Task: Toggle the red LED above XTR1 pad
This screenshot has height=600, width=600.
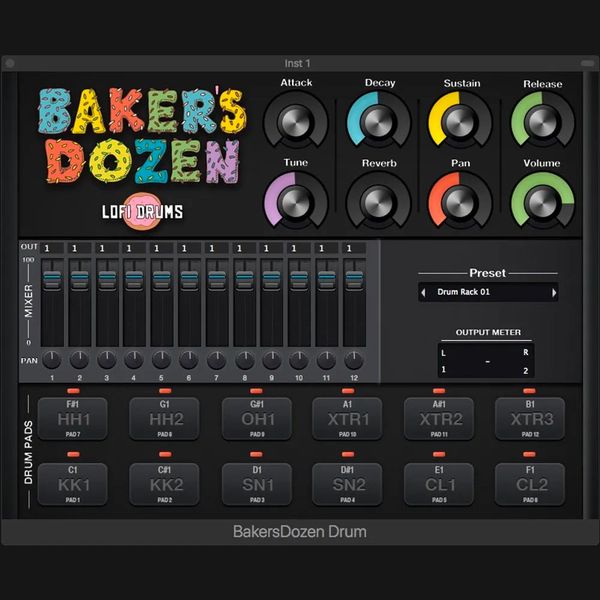Action: click(x=348, y=391)
